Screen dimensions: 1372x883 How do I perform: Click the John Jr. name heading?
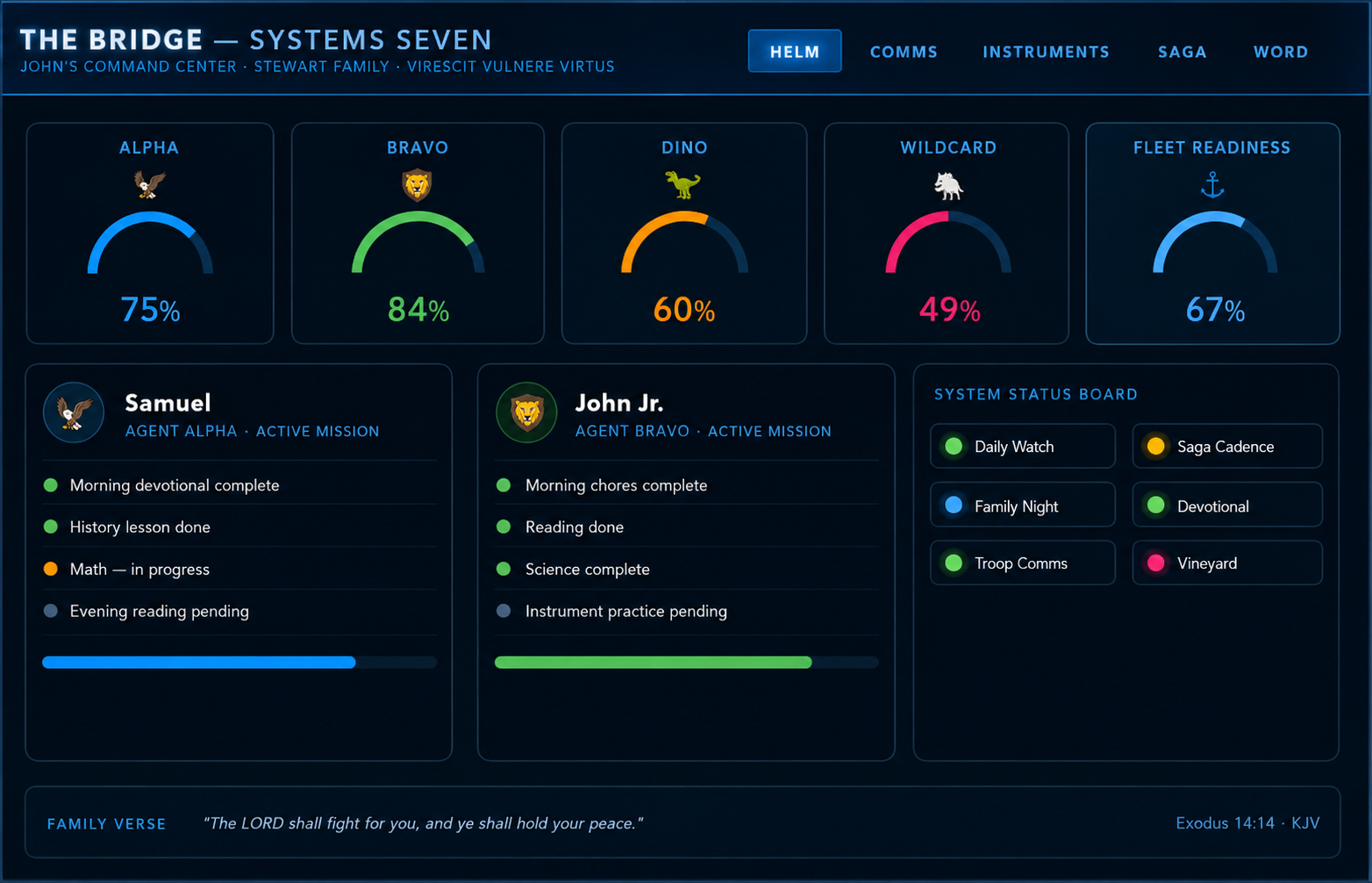point(619,403)
